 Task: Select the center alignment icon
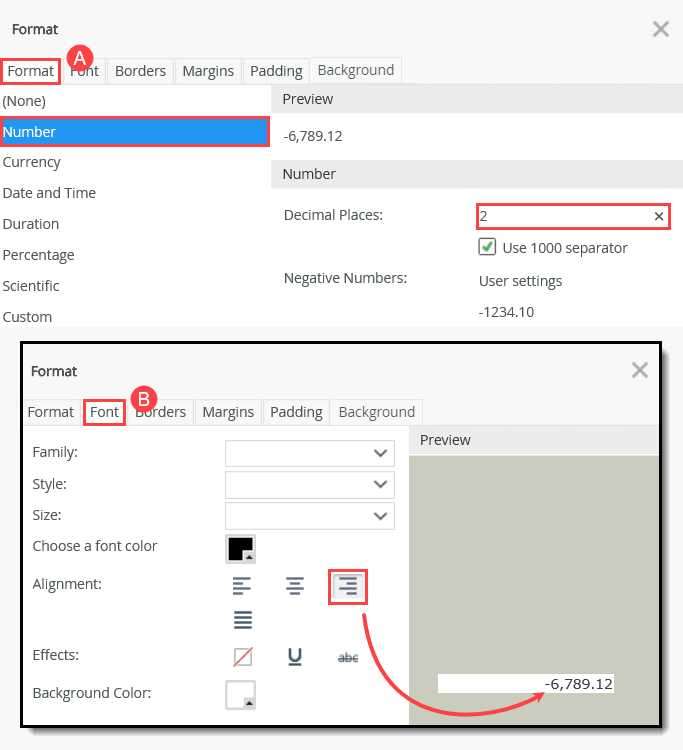point(295,586)
